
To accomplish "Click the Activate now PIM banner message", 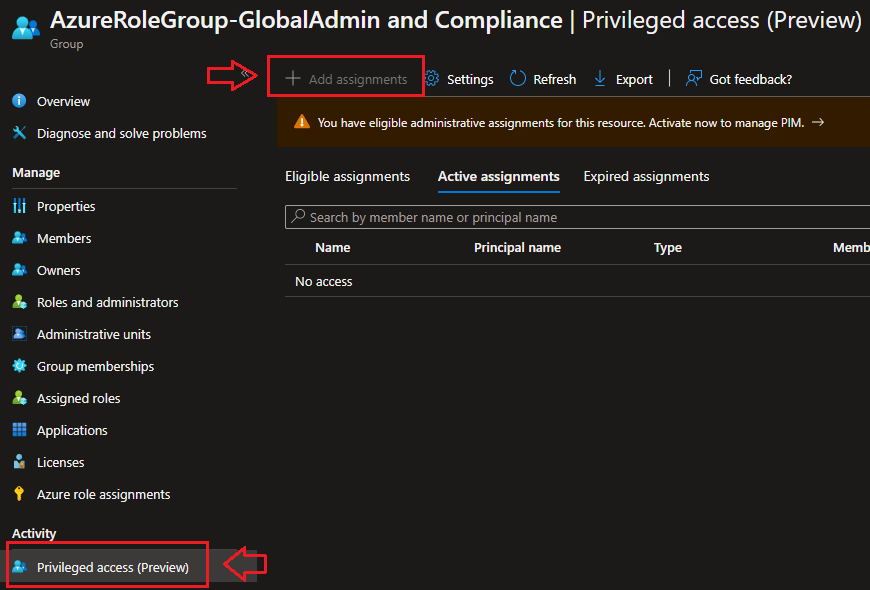I will (560, 123).
